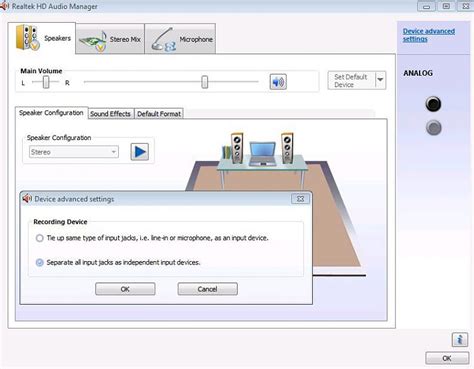Minimize the Realtek HD Audio Manager window
474x369 pixels.
(426, 6)
